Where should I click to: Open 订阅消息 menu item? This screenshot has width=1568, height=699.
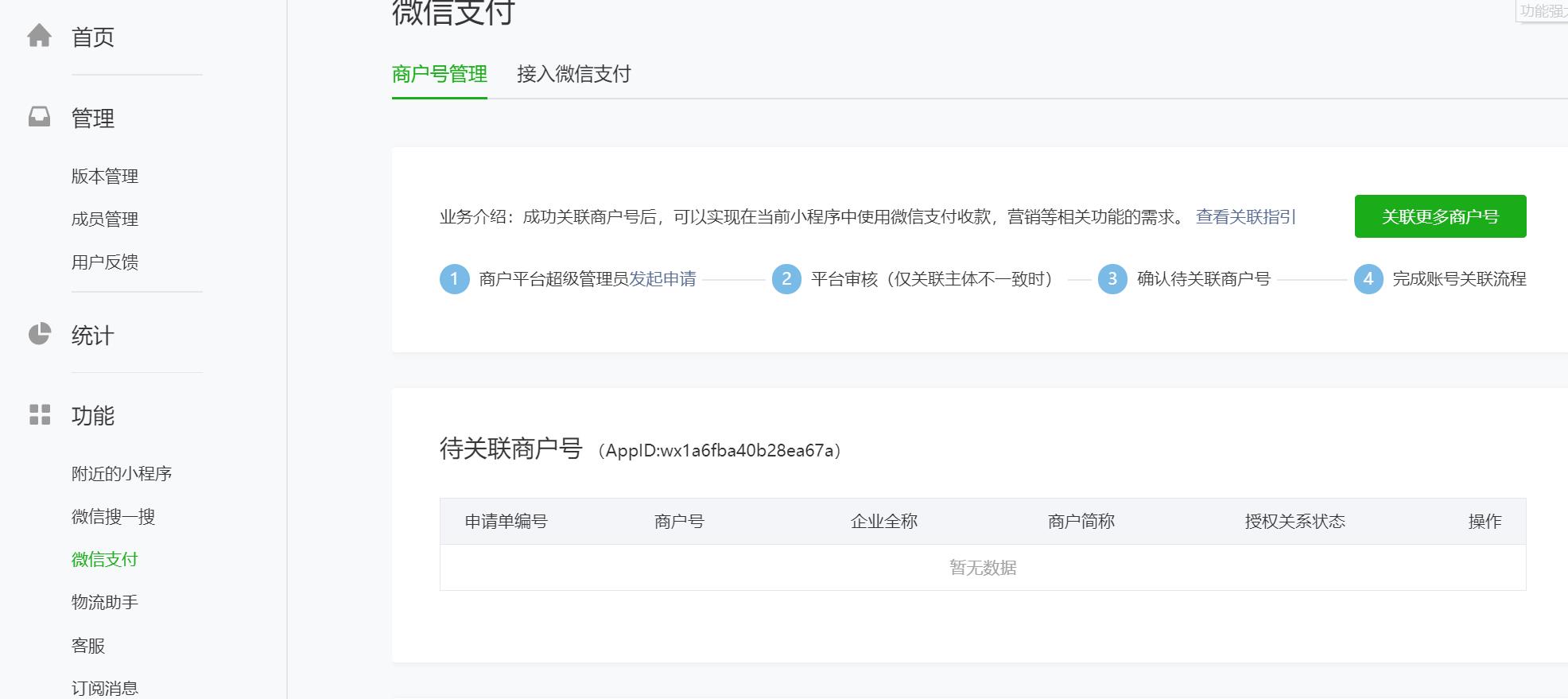point(105,688)
